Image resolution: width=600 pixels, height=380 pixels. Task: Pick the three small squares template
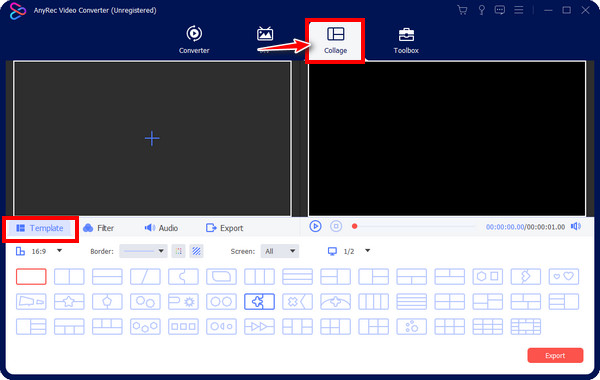pos(183,327)
